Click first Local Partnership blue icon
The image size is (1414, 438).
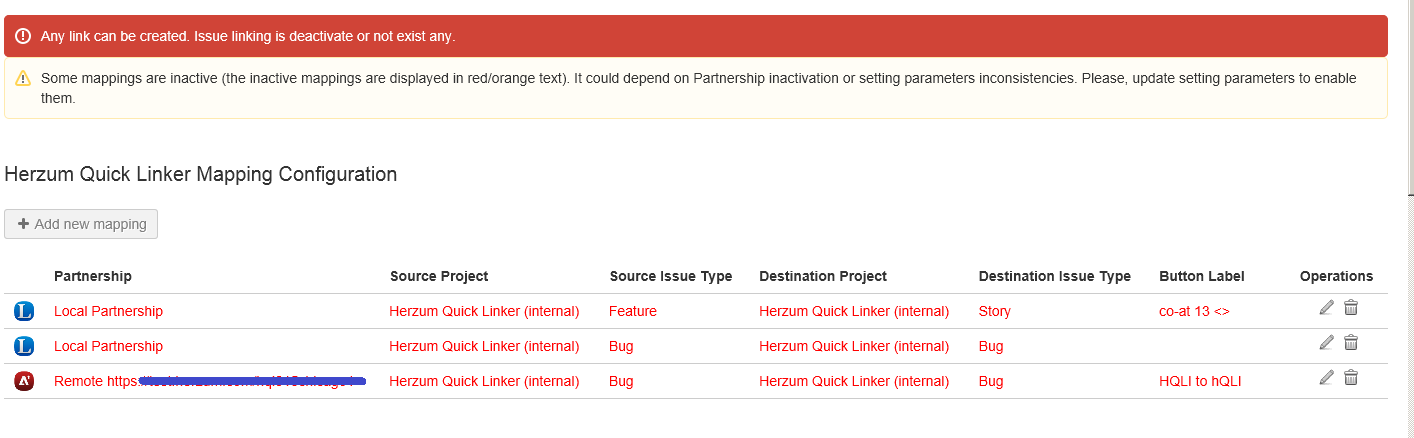click(x=24, y=312)
